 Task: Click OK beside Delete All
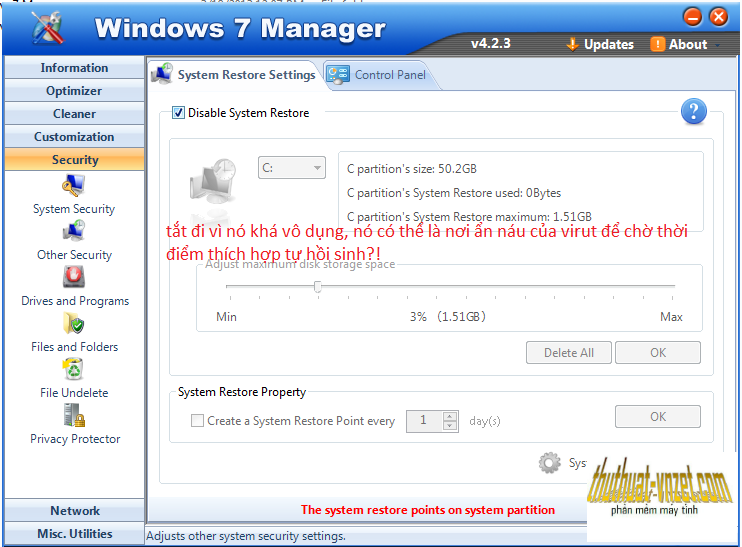[658, 353]
